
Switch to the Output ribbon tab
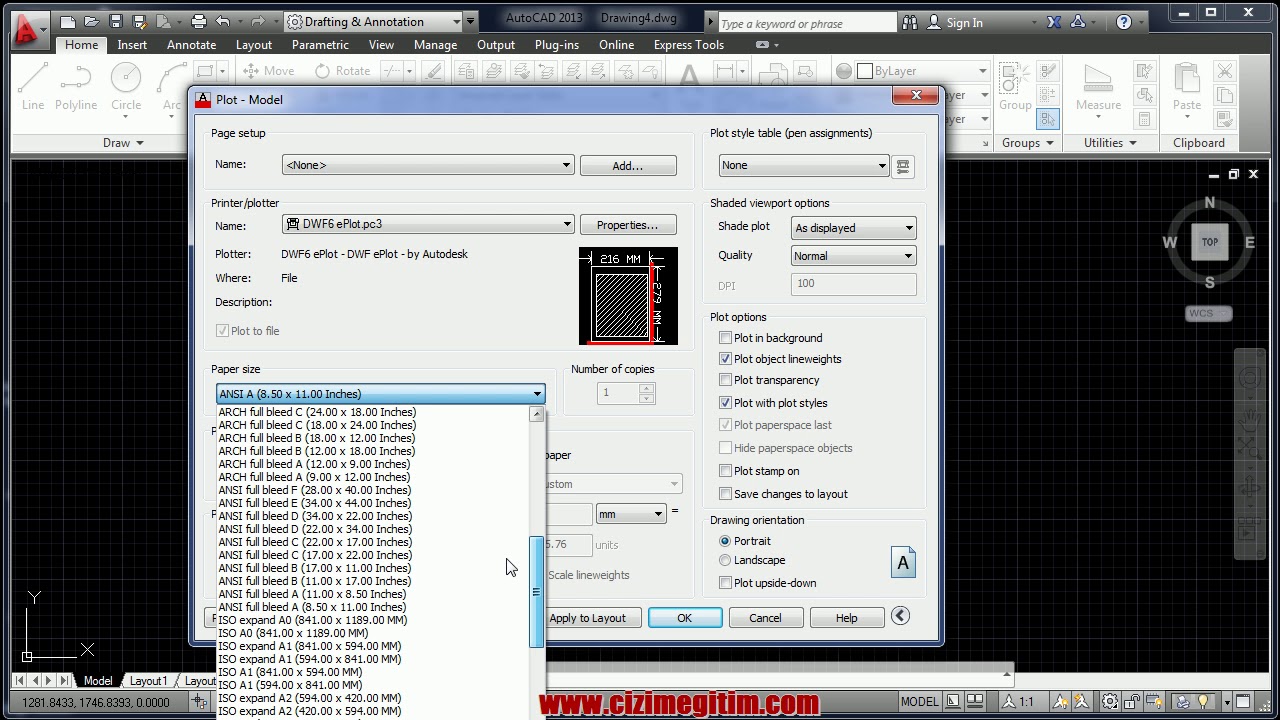pos(496,45)
